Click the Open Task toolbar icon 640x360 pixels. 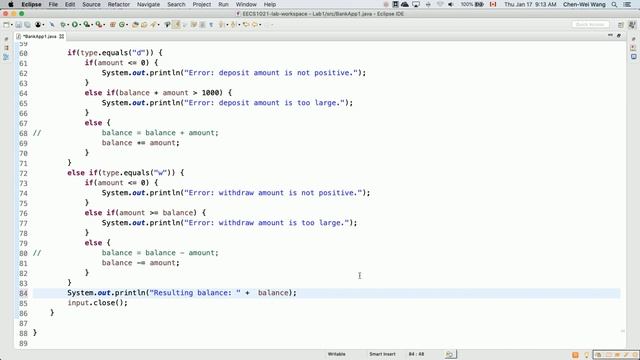click(144, 25)
